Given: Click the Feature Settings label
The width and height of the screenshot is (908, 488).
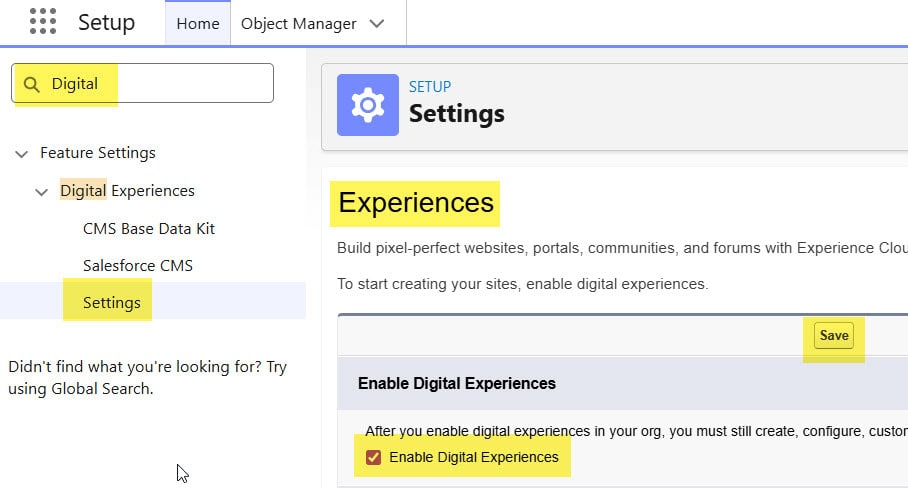Looking at the screenshot, I should pos(98,153).
